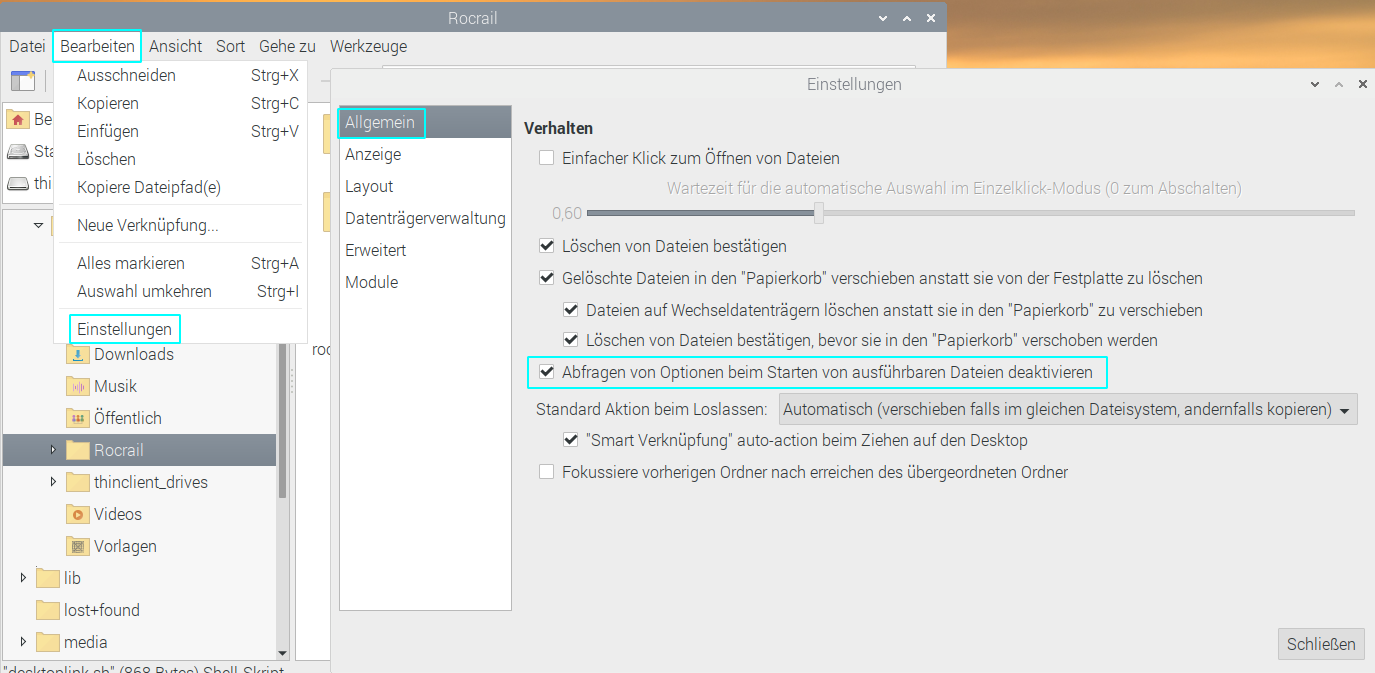Screen dimensions: 1375x673
Task: Click the lost+found folder icon
Action: point(48,611)
